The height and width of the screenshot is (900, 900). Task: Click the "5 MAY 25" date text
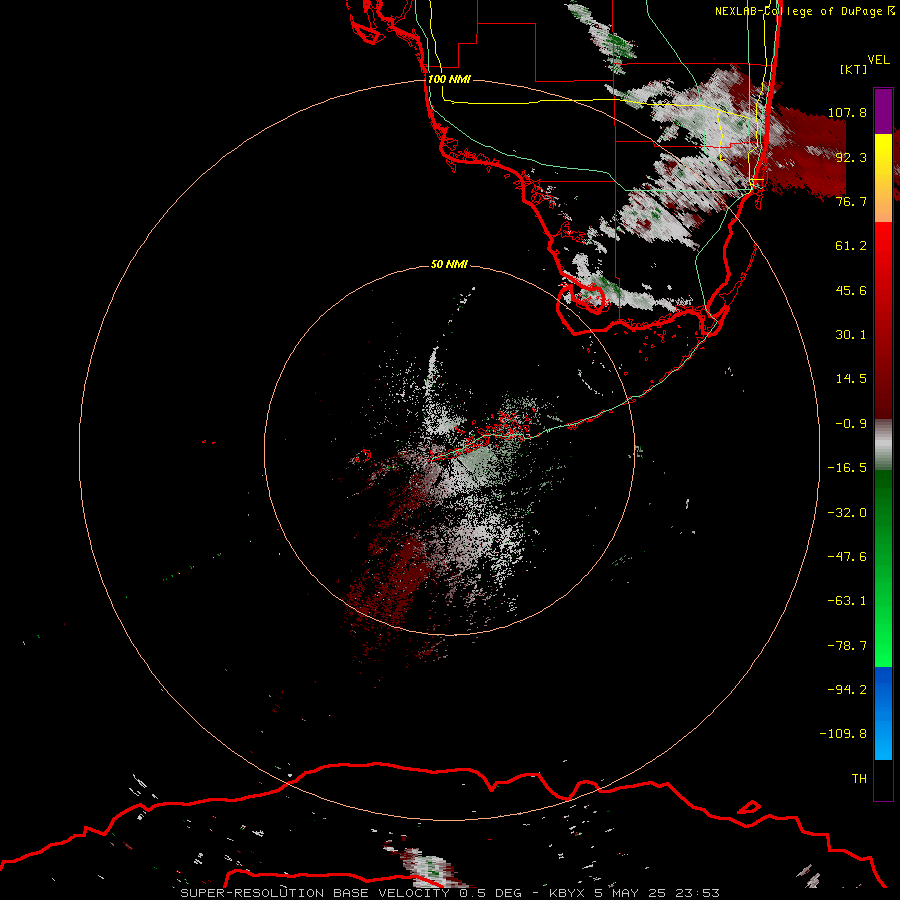coord(630,893)
